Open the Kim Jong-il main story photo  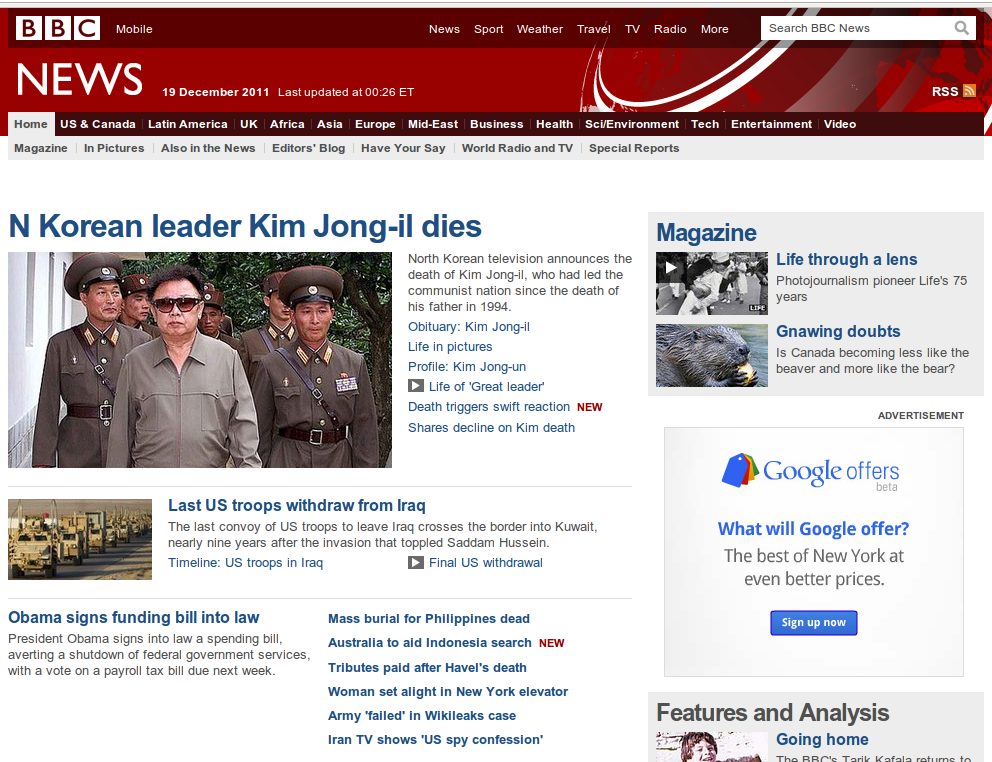click(200, 359)
